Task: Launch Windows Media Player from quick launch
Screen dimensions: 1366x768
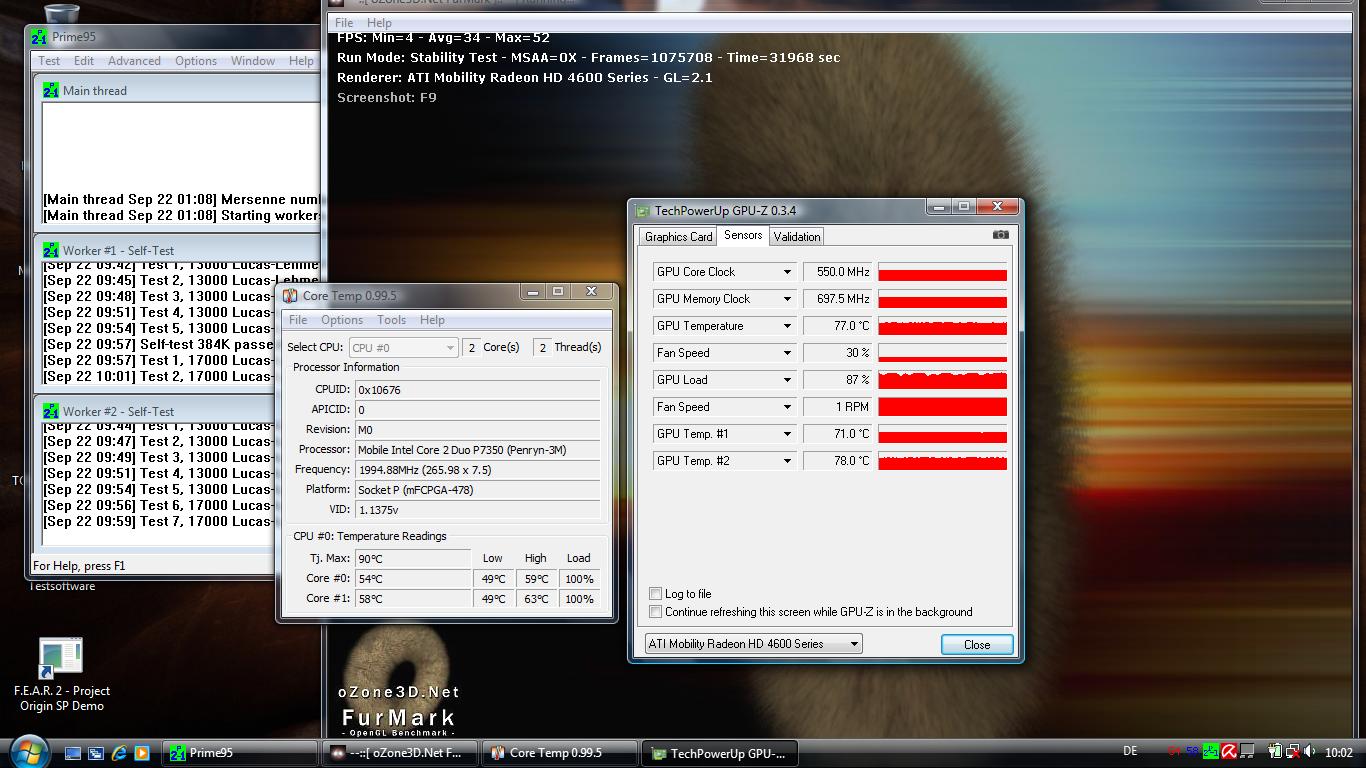Action: [141, 753]
